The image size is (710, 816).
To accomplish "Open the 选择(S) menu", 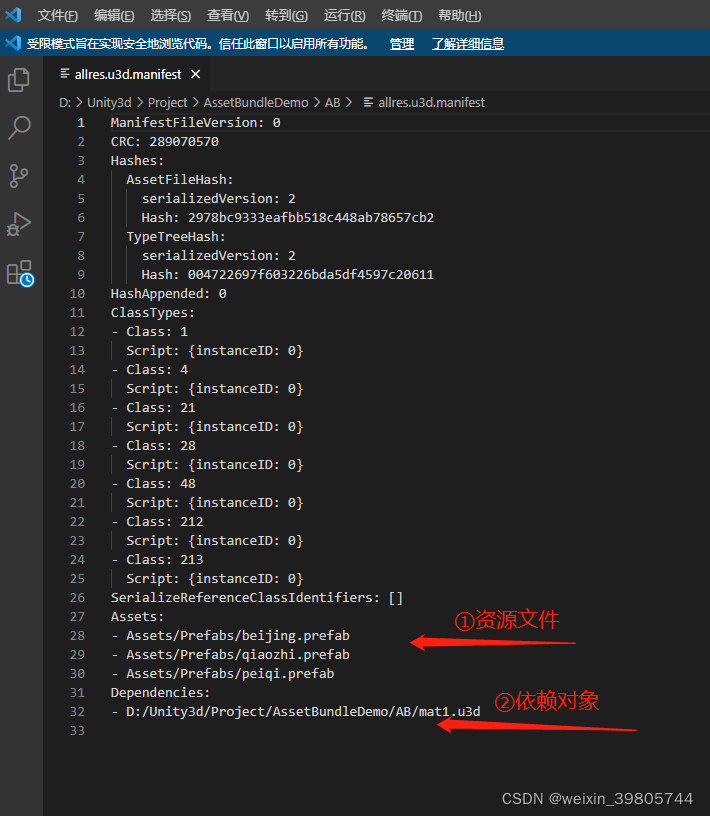I will (x=170, y=16).
